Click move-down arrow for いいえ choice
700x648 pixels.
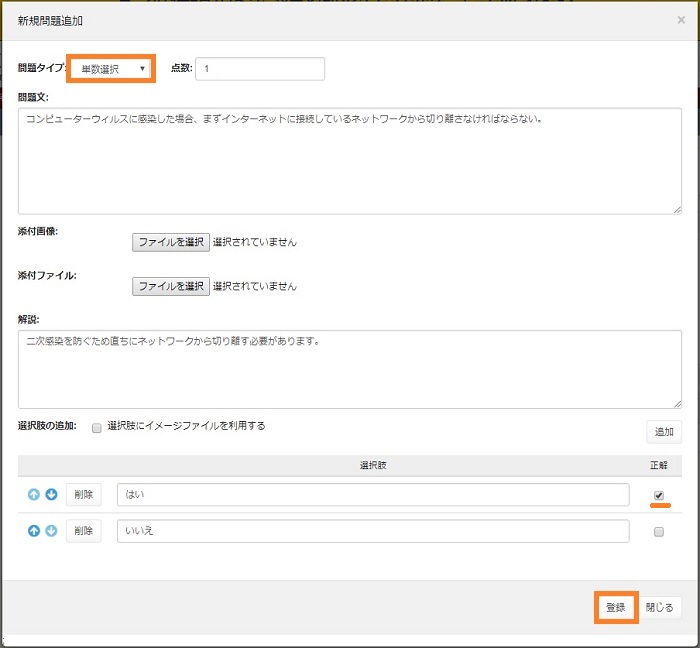click(x=51, y=531)
